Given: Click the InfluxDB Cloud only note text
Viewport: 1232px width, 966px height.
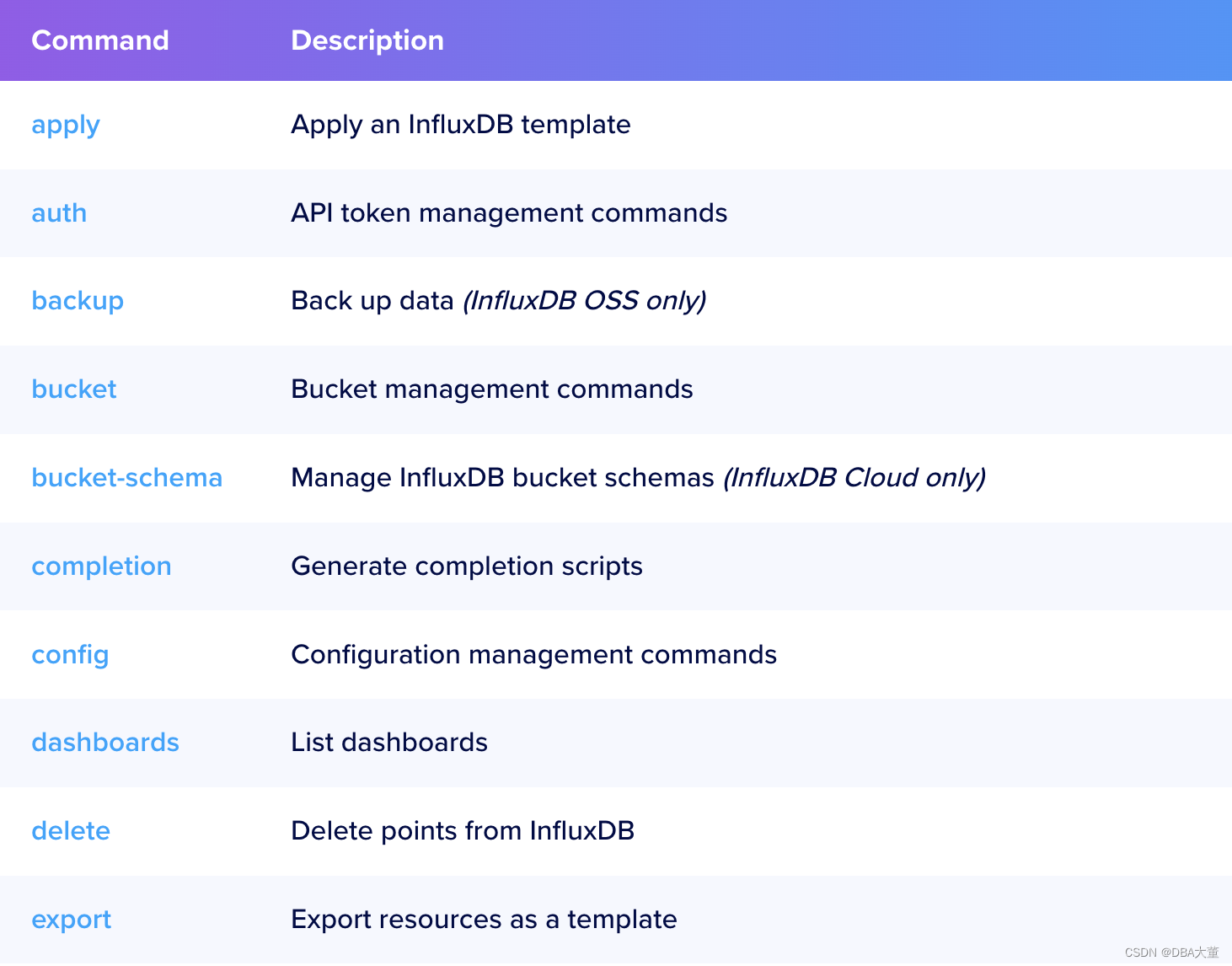Looking at the screenshot, I should coord(855,477).
